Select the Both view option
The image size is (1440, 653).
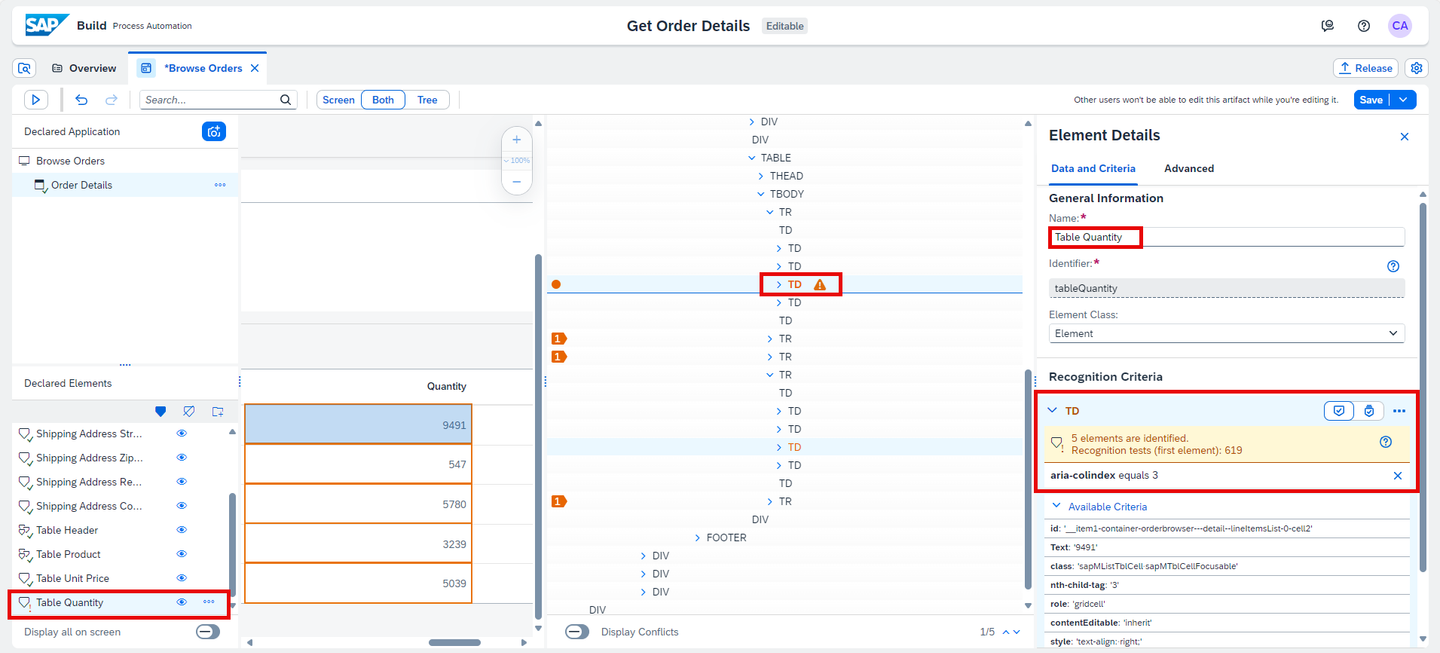click(383, 100)
